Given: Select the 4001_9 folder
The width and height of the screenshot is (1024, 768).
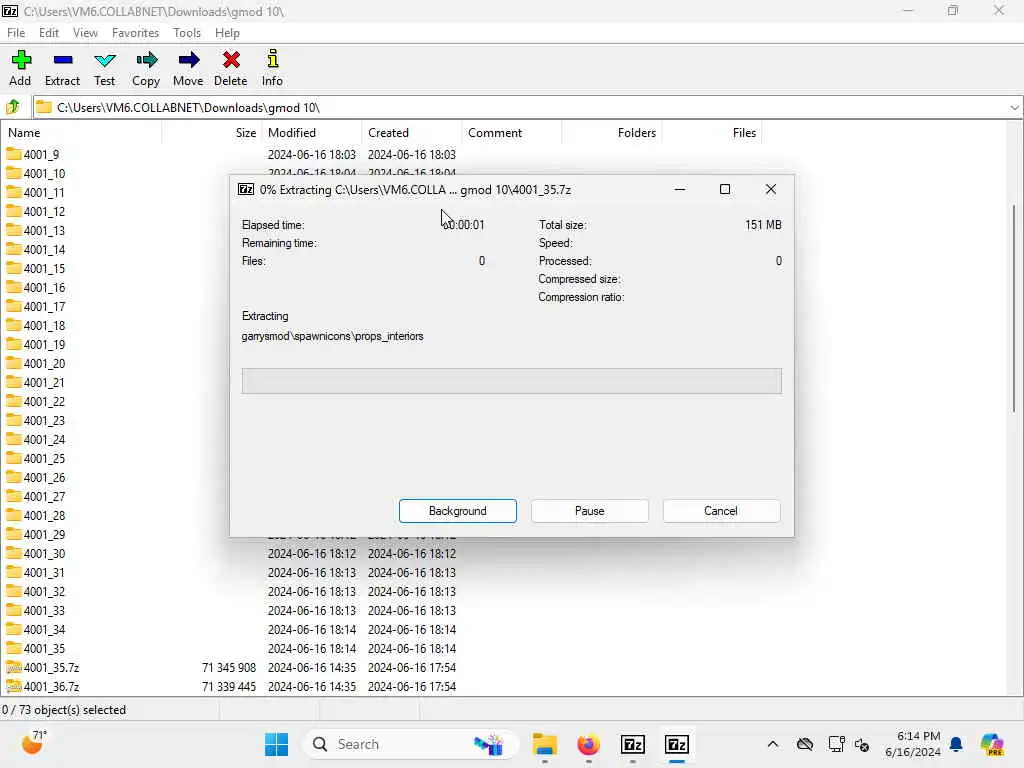Looking at the screenshot, I should pyautogui.click(x=41, y=155).
